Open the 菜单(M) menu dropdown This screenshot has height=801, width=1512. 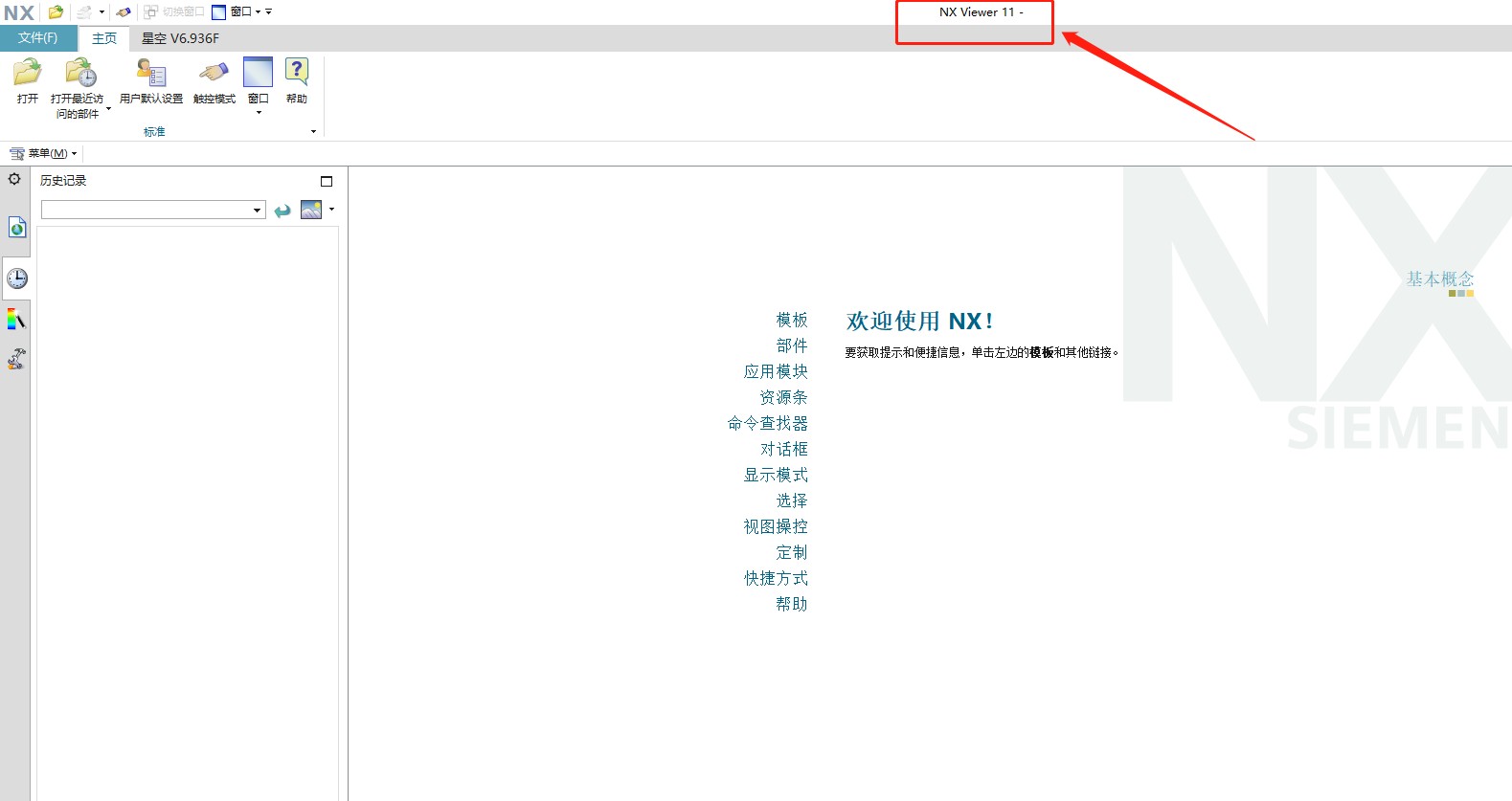point(43,153)
